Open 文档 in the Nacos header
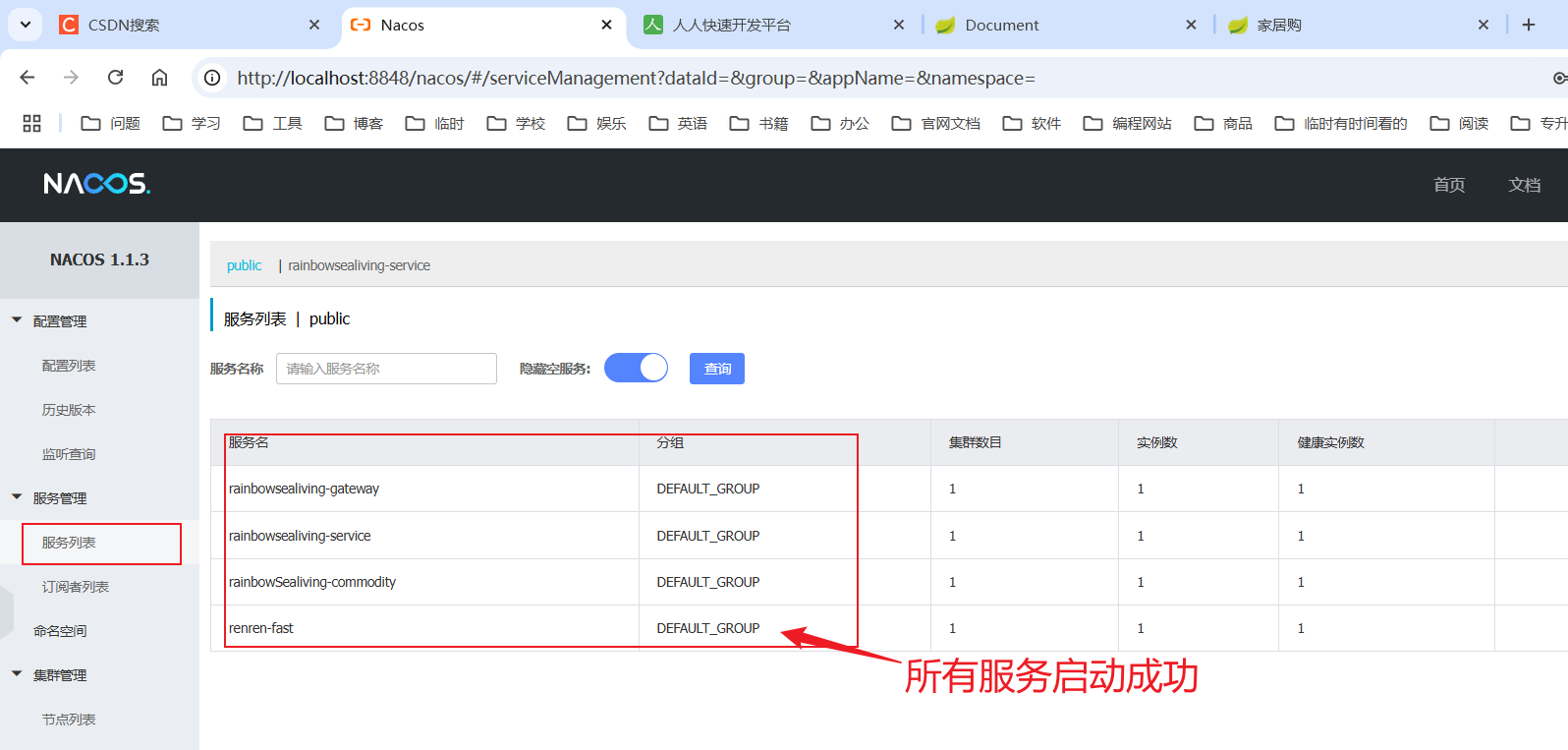This screenshot has height=750, width=1568. coord(1525,185)
